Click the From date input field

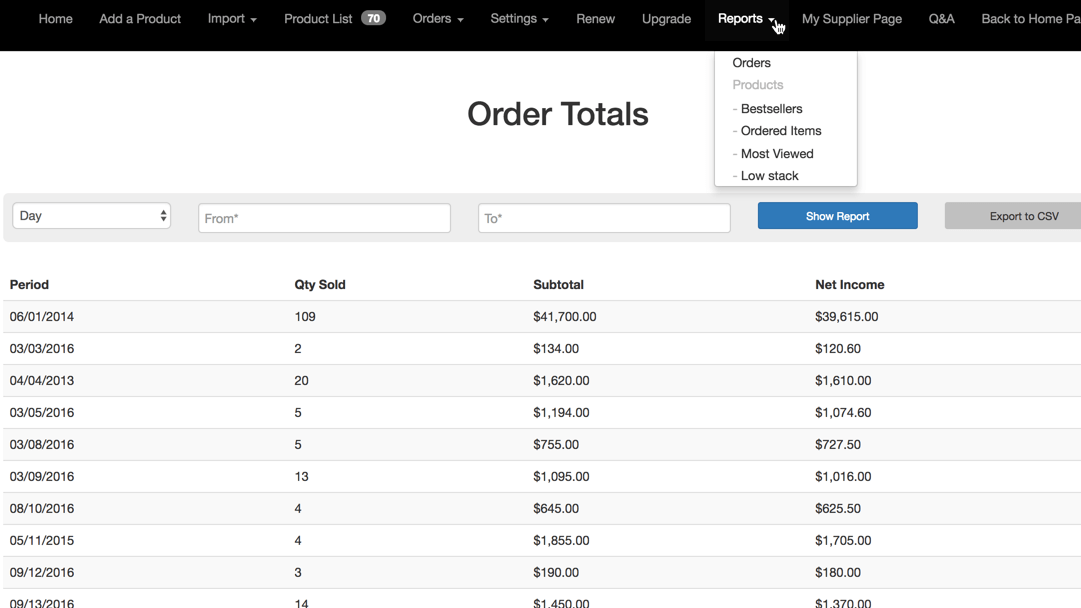tap(324, 218)
